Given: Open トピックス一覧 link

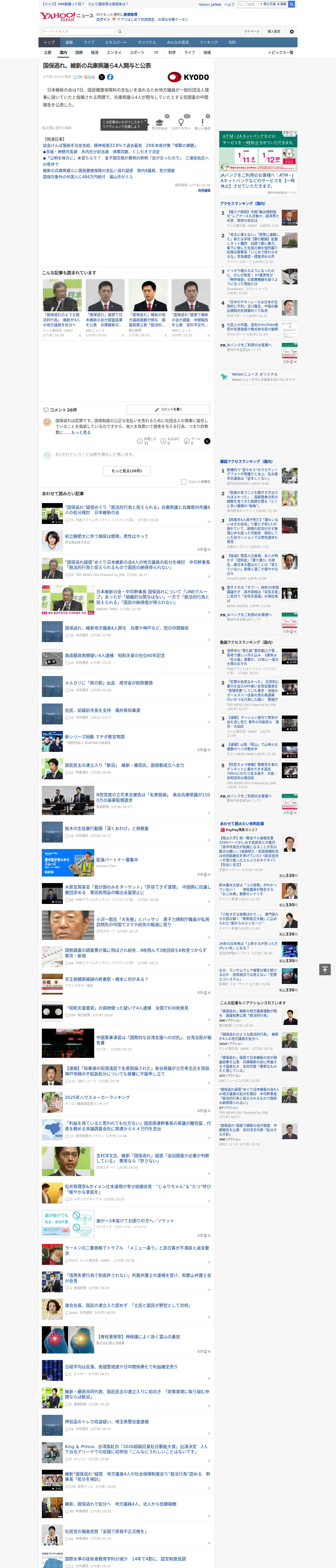Looking at the screenshot, I should 281,52.
